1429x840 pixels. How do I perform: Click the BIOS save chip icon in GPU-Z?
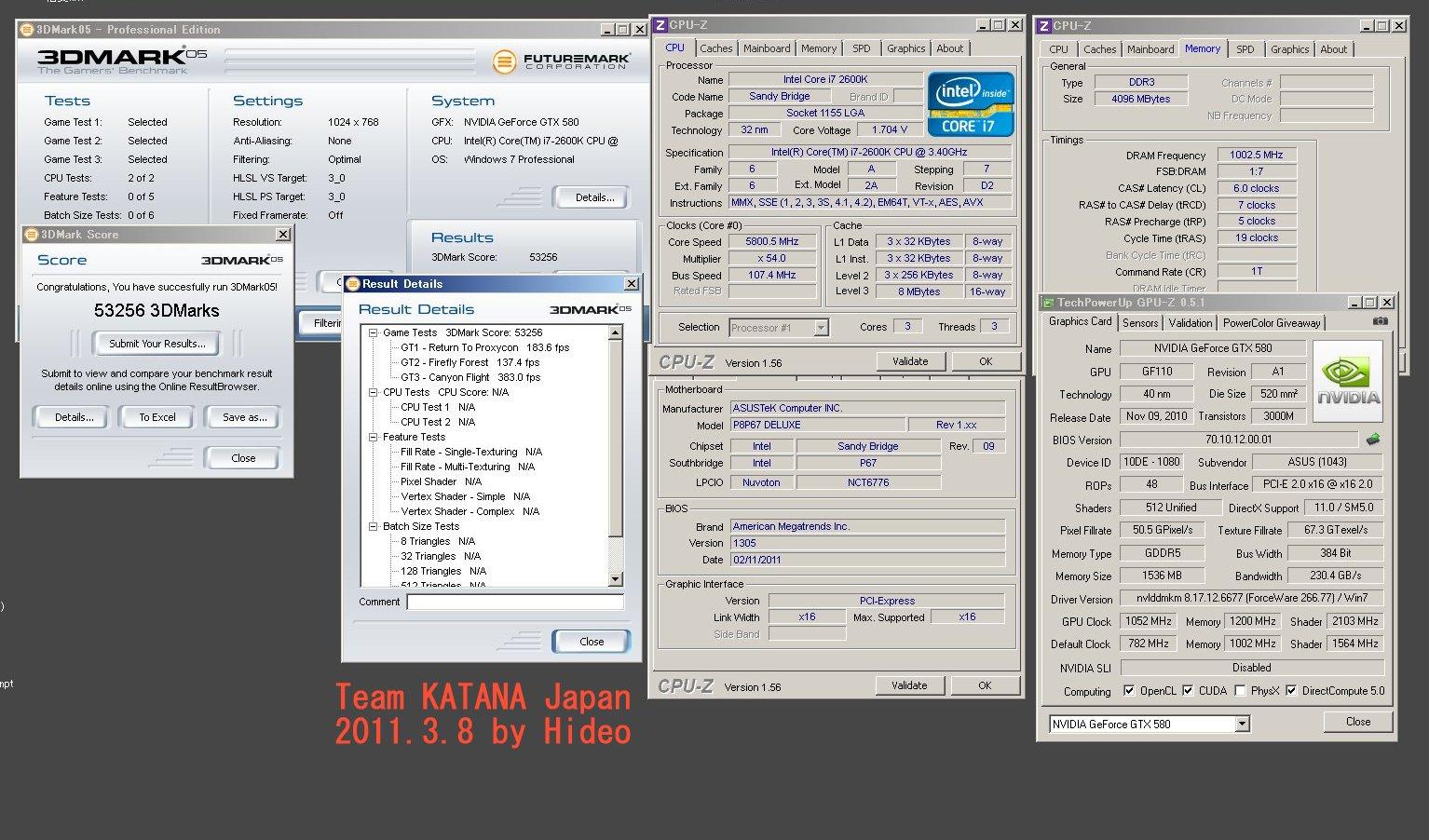1372,440
